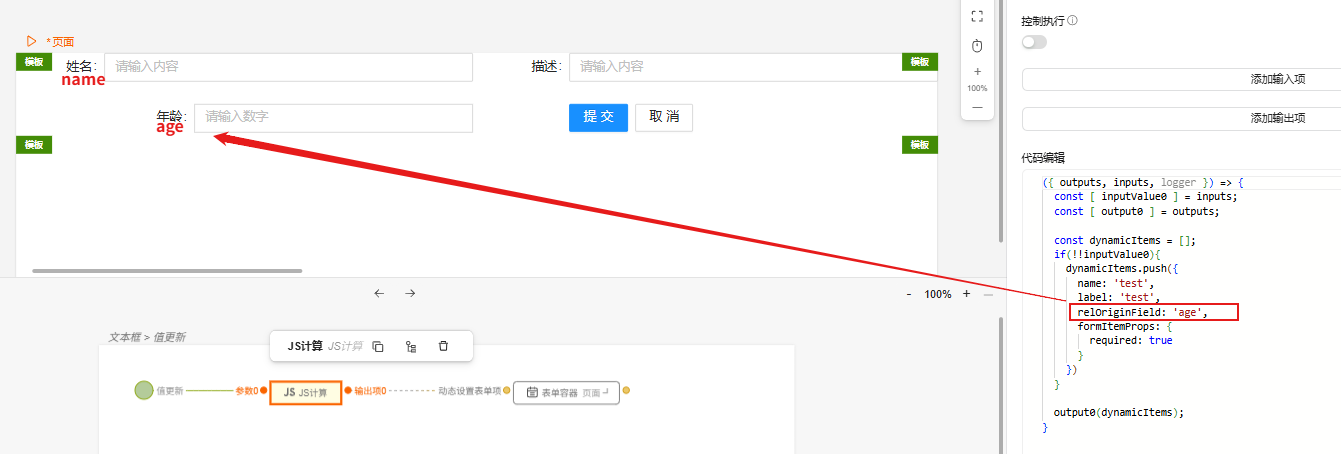
Task: Click the 姓名 text input field
Action: 288,67
